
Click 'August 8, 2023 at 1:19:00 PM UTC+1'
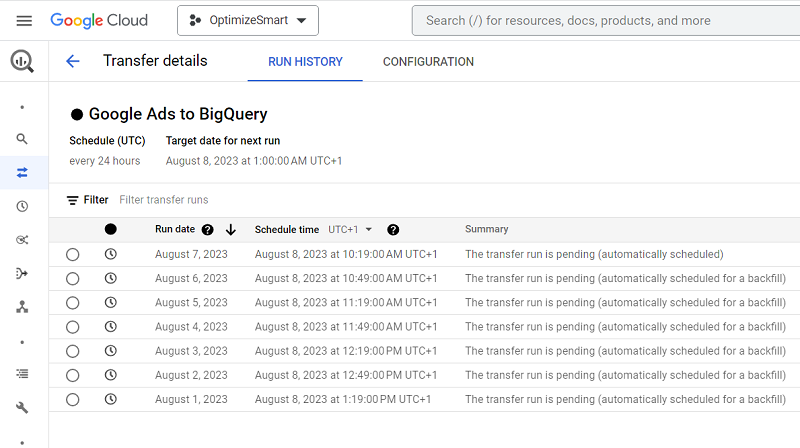point(343,400)
